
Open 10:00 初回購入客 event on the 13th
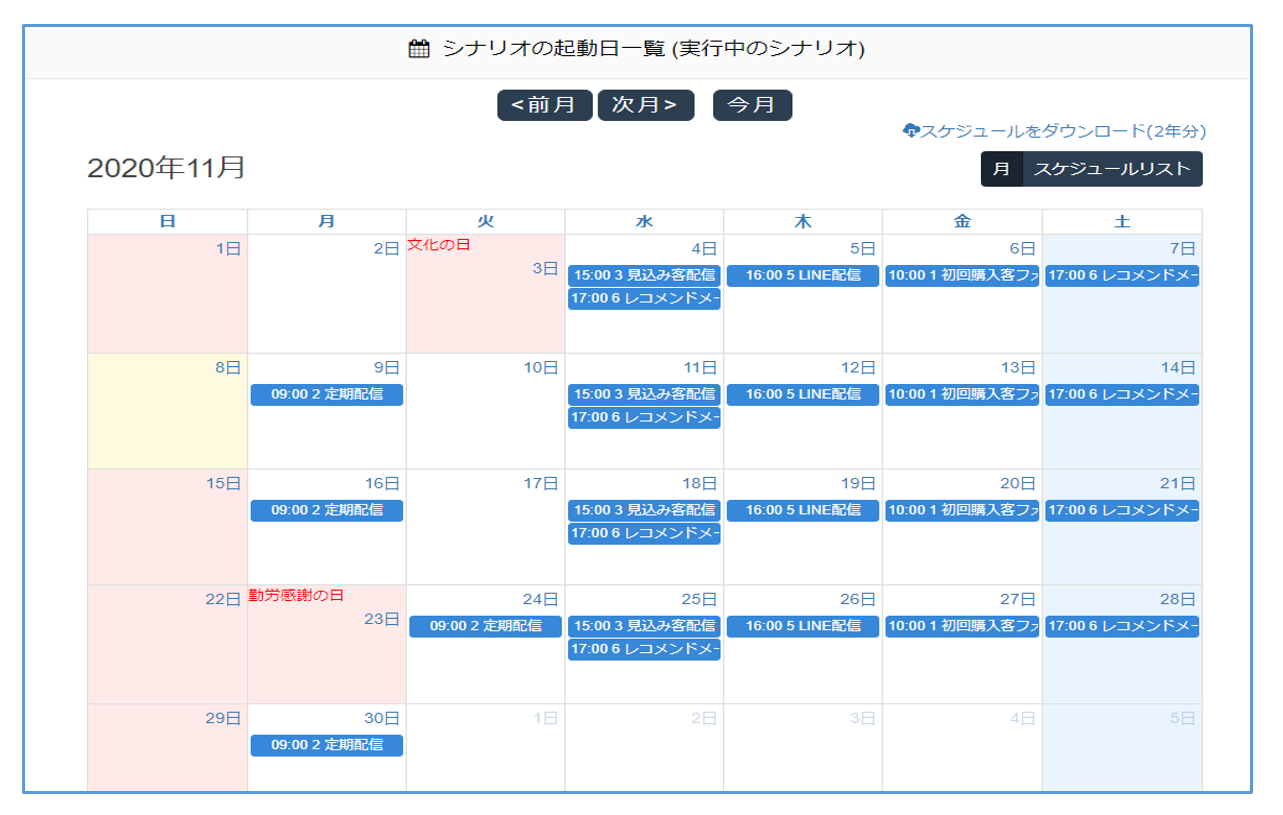pyautogui.click(x=962, y=395)
